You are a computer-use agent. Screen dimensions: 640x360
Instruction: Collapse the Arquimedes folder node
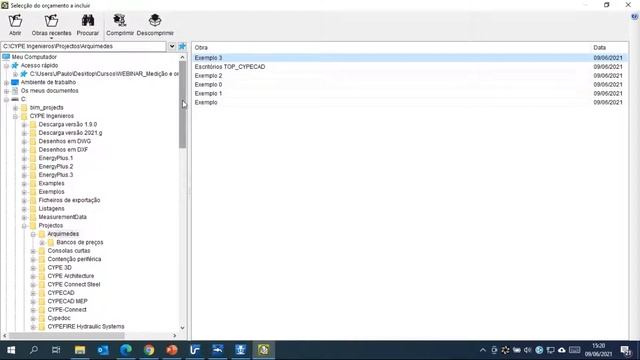point(33,234)
